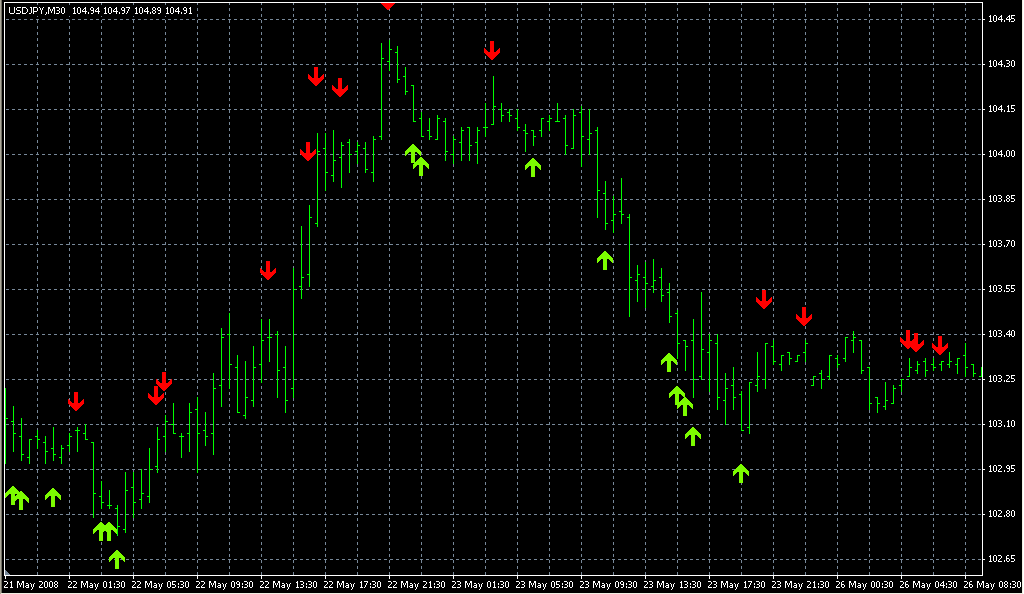Click the 26 May 00:30 time label
1024x594 pixels.
[864, 585]
